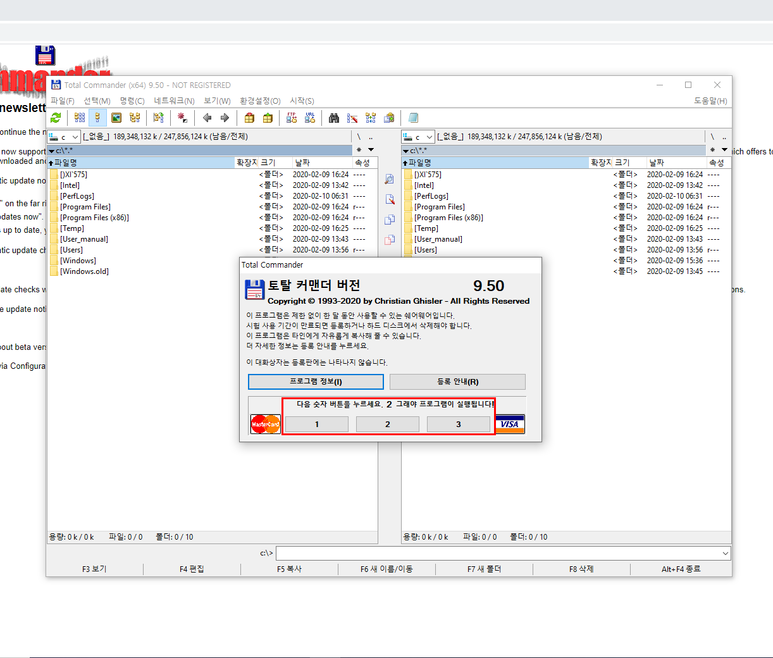
Task: Open file search with binoculars icon
Action: click(334, 118)
